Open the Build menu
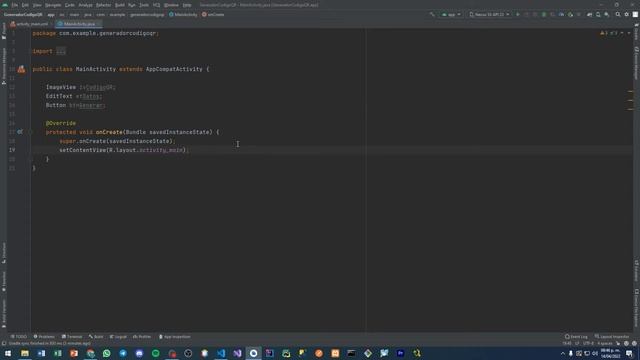Image resolution: width=640 pixels, height=360 pixels. coord(120,5)
